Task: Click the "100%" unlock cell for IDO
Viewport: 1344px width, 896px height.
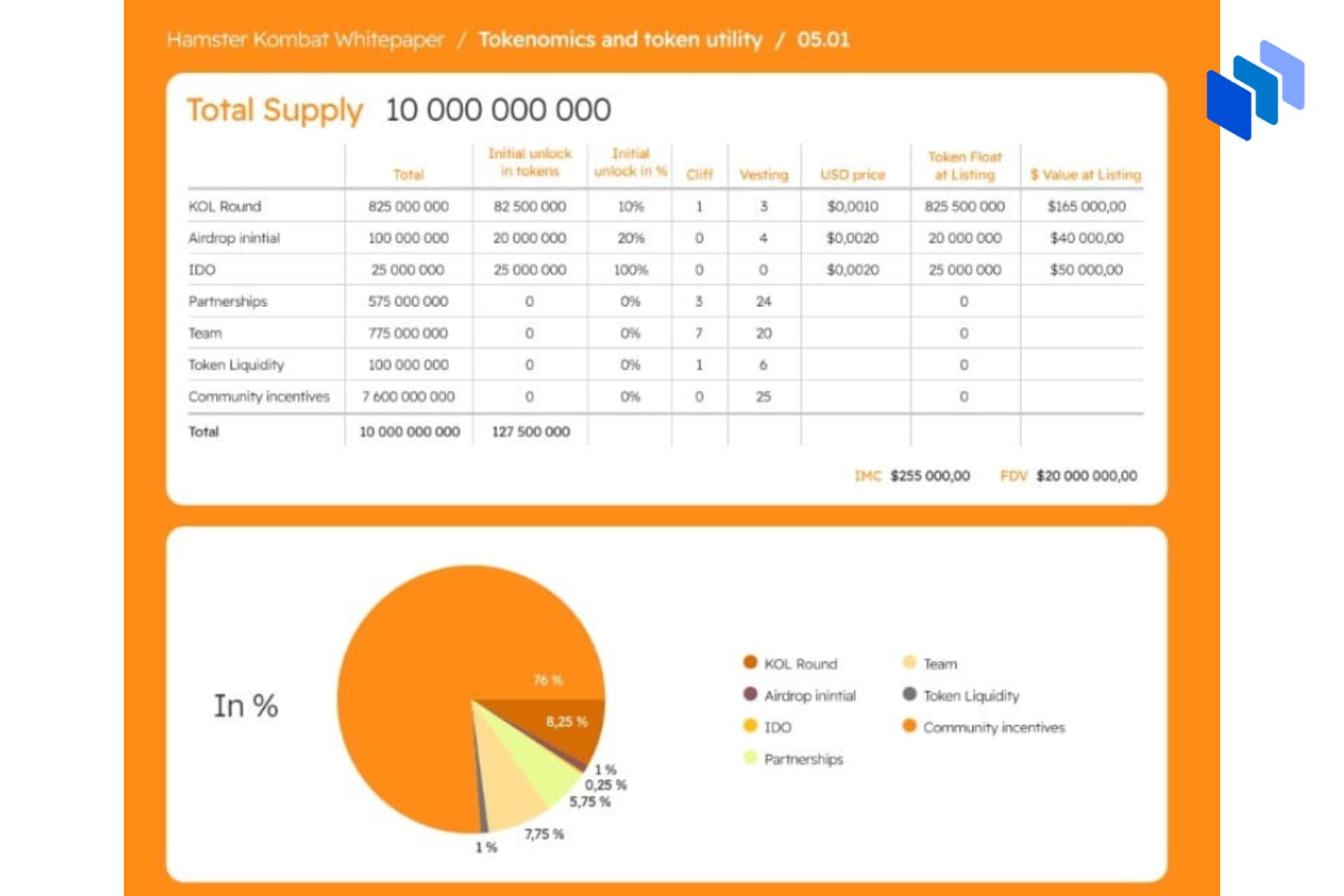Action: click(x=630, y=270)
